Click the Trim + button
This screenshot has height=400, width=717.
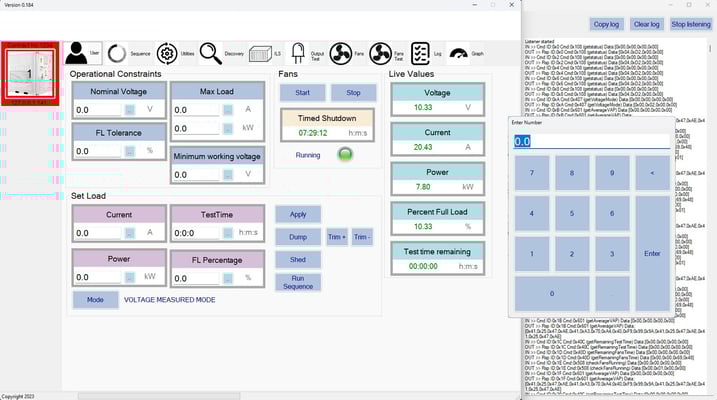pyautogui.click(x=337, y=237)
